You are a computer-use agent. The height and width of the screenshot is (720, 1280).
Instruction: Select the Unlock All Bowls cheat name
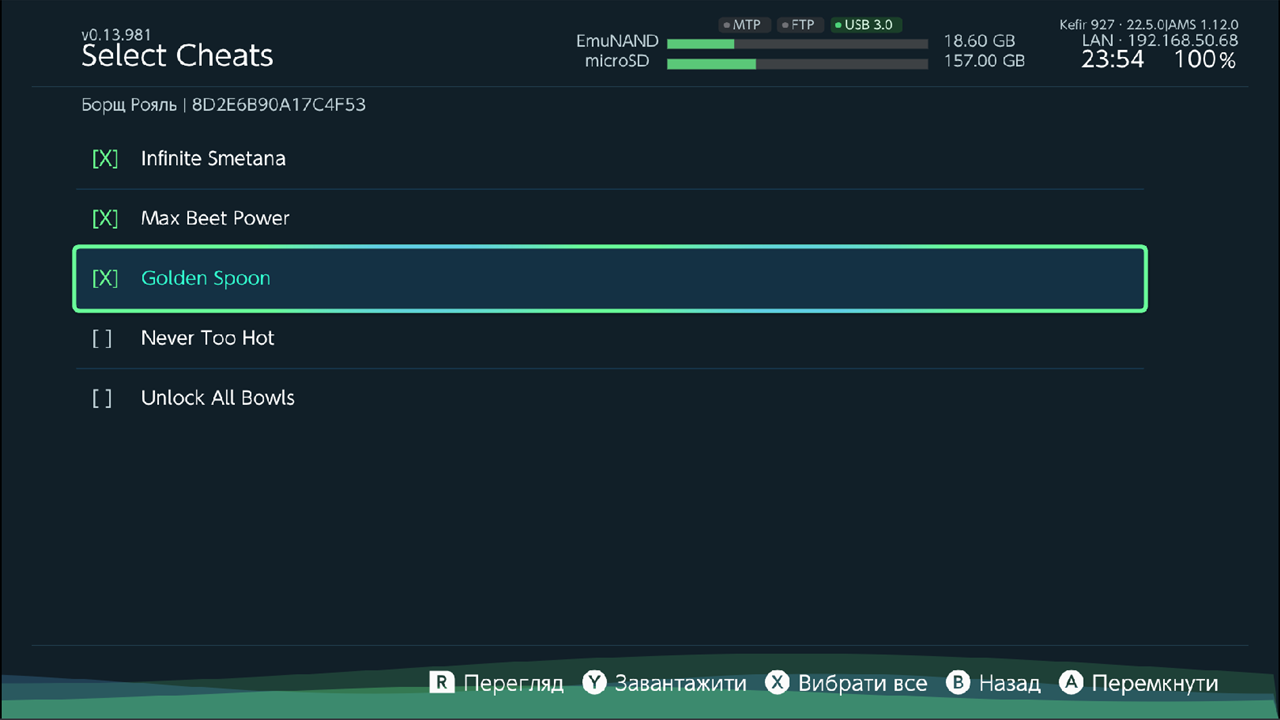(218, 399)
